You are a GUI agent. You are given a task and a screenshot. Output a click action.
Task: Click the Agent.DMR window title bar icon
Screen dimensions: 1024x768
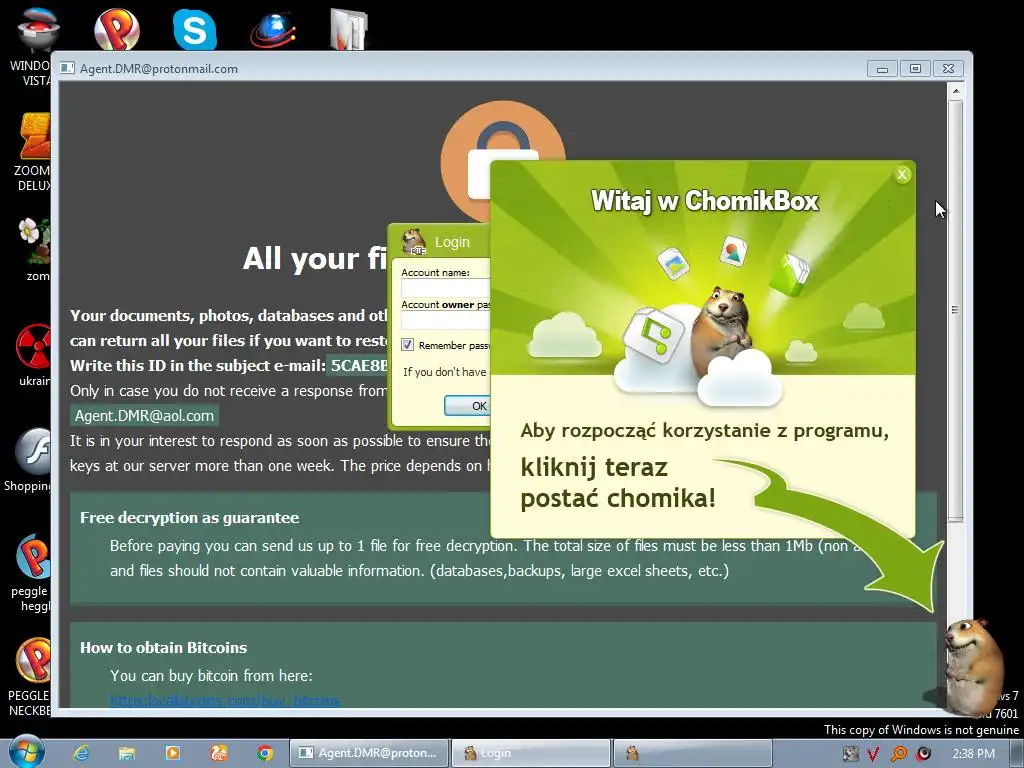pos(67,68)
